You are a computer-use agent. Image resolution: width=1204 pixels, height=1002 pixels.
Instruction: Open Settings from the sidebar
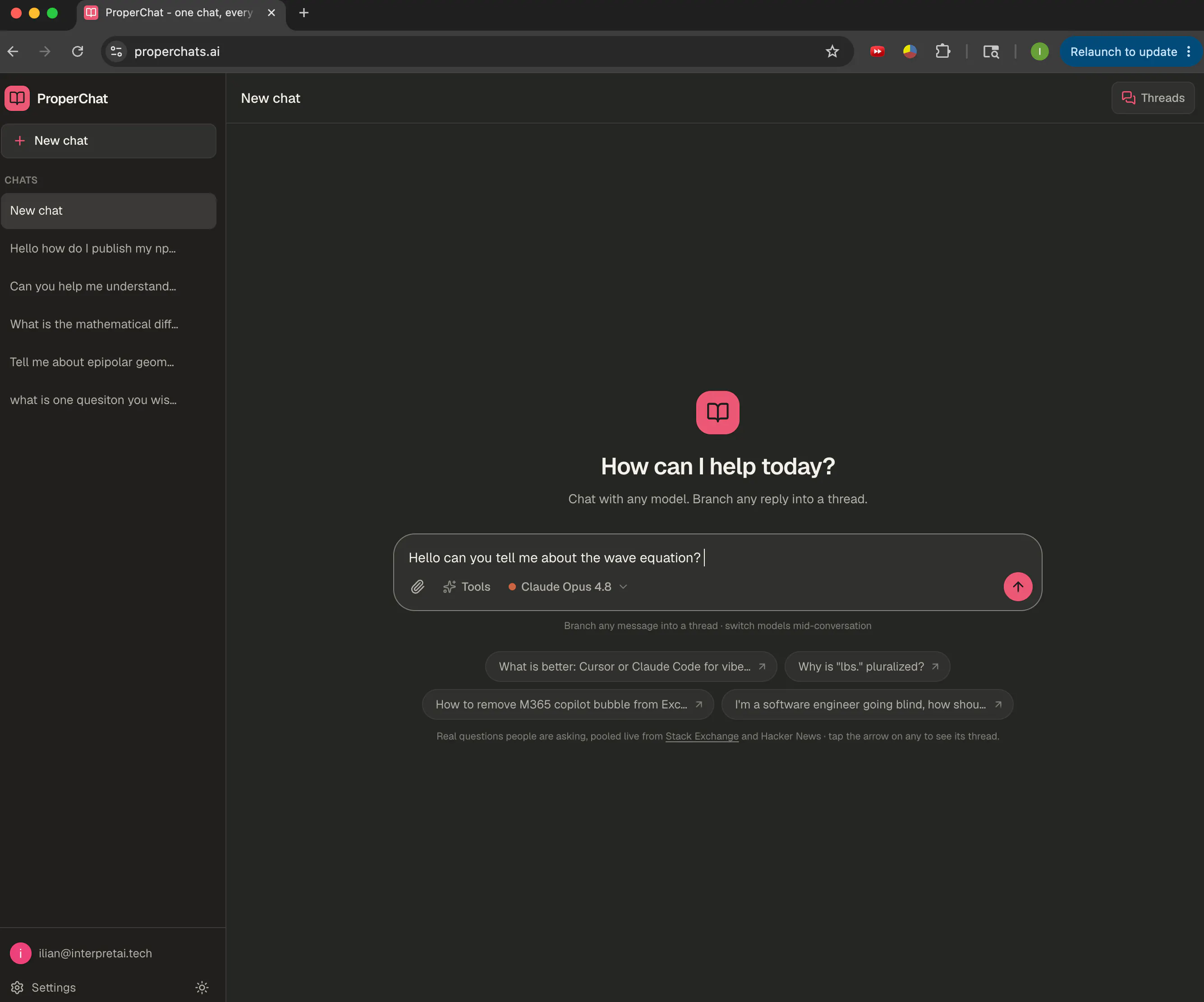click(x=44, y=987)
